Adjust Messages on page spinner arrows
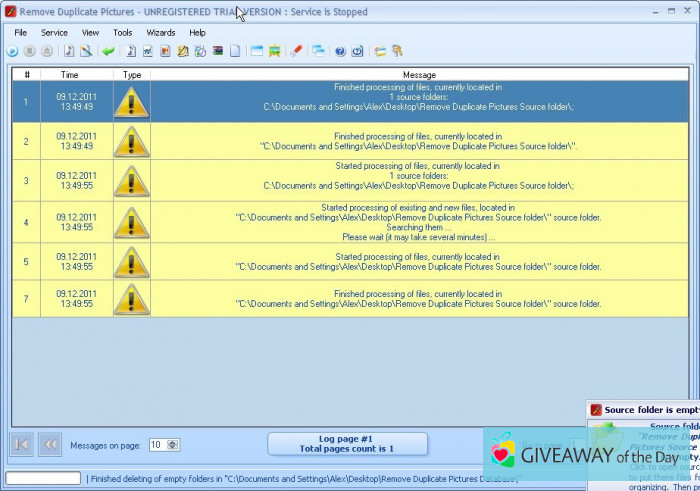 click(x=174, y=445)
